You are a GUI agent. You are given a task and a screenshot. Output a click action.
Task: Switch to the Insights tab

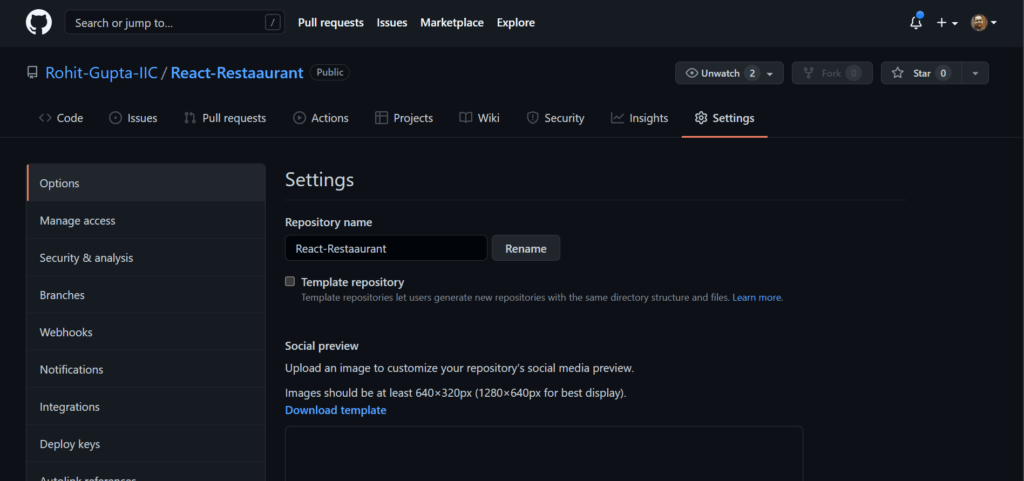tap(639, 118)
